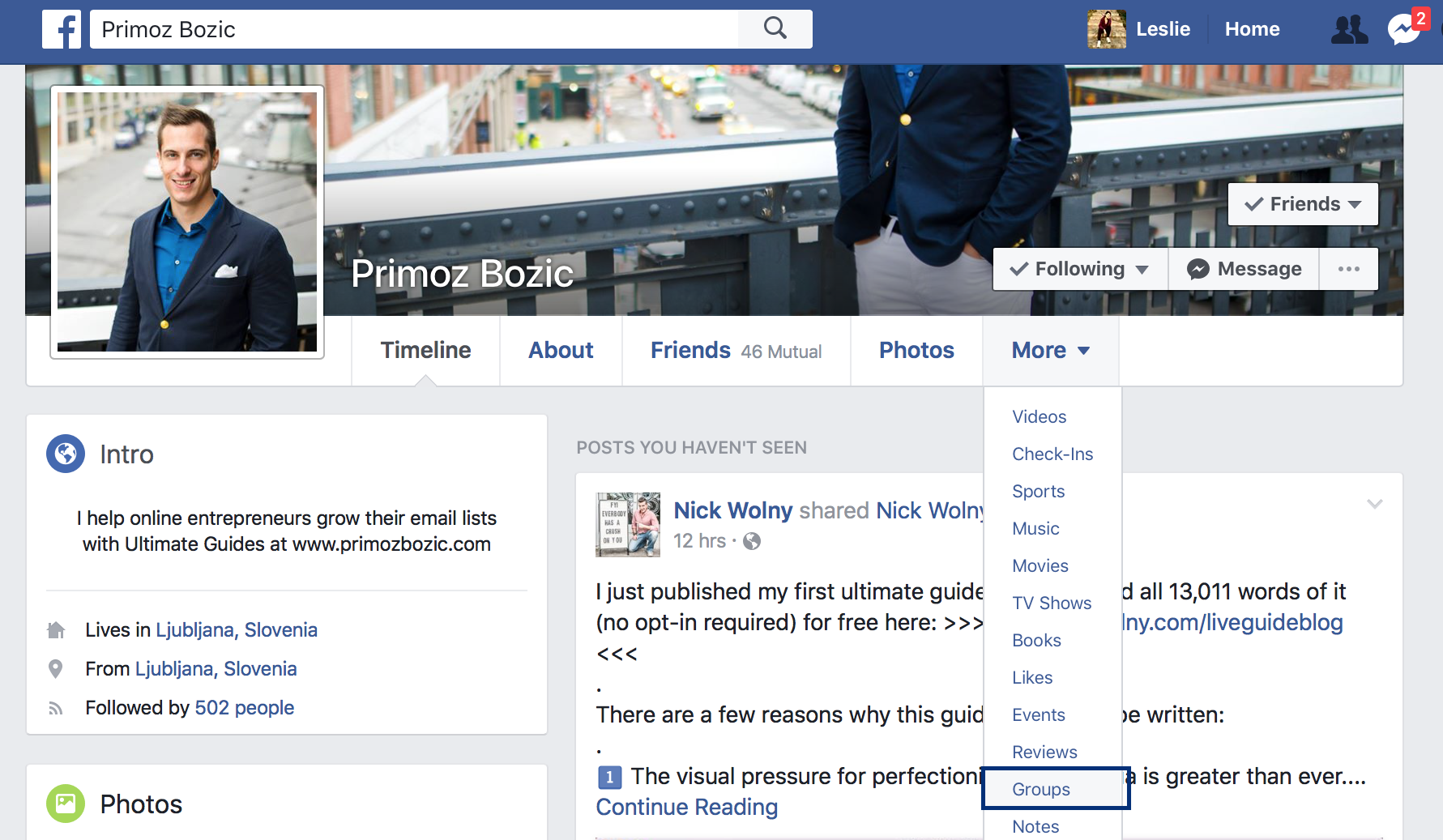1443x840 pixels.
Task: Click the From location pin icon
Action: (56, 669)
